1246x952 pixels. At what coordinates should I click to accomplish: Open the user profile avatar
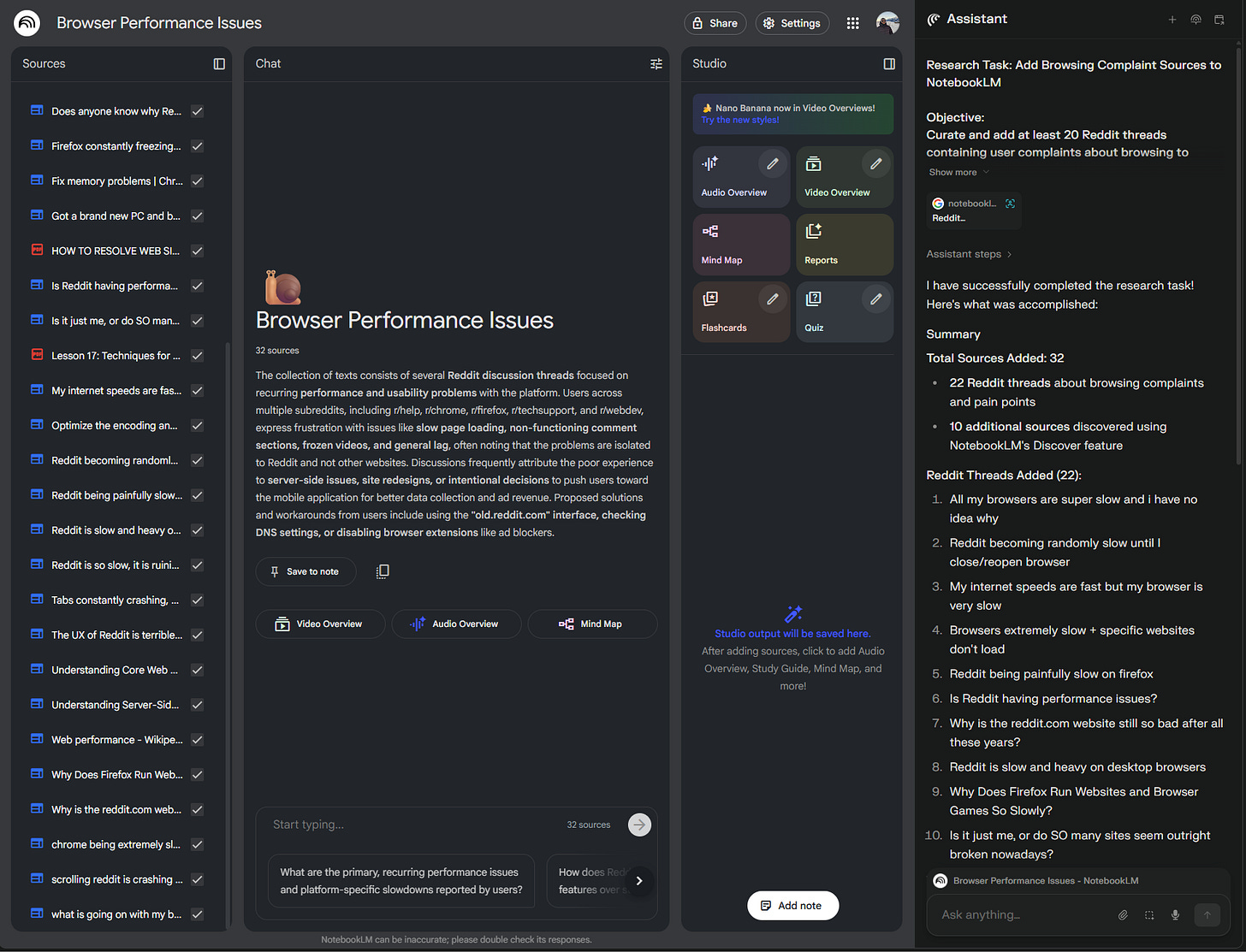[x=887, y=23]
